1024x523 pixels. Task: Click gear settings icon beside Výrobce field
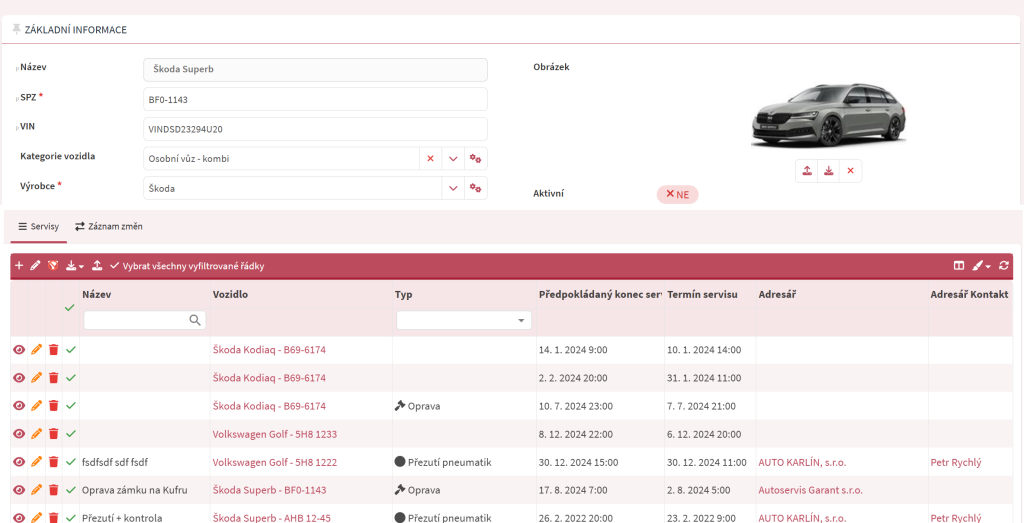coord(476,188)
